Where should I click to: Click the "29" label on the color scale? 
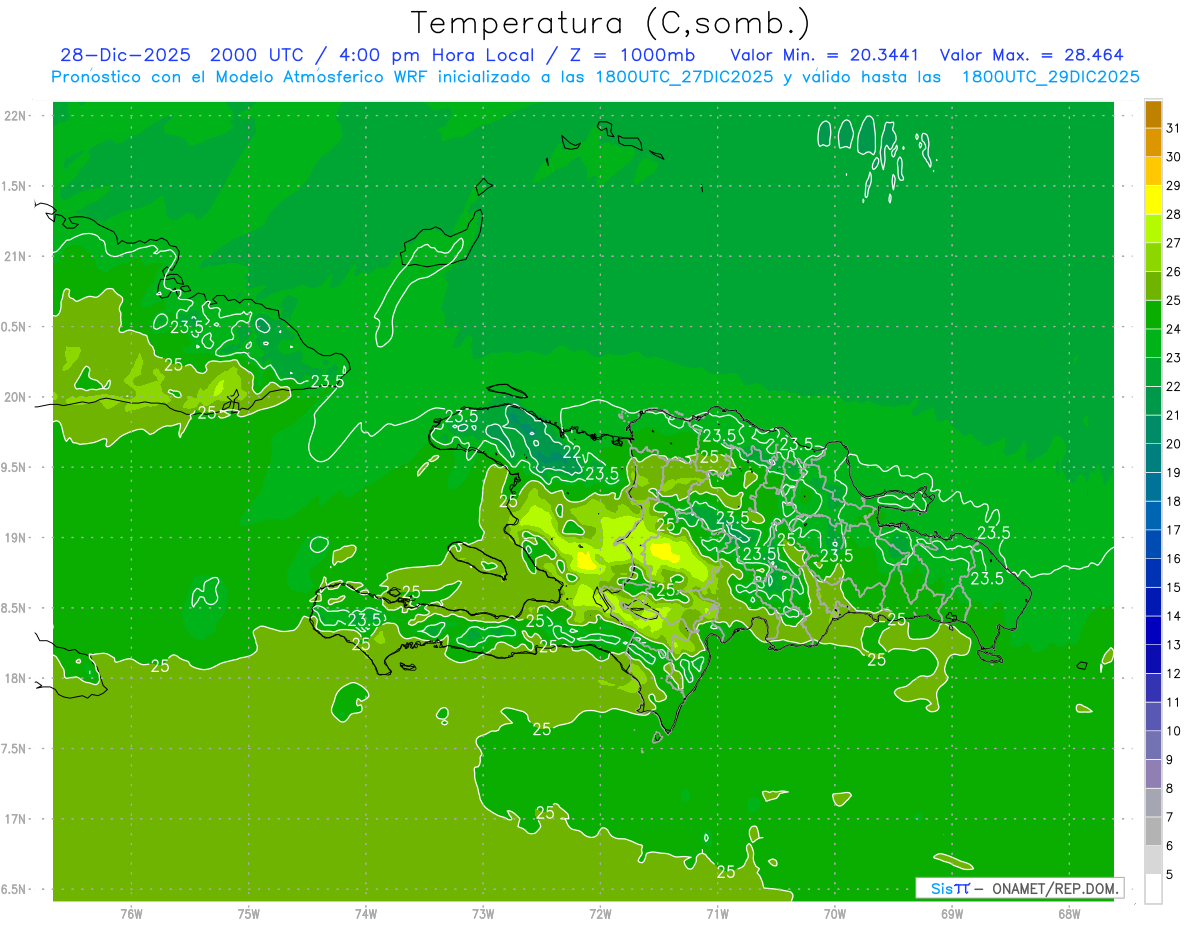pos(1174,186)
